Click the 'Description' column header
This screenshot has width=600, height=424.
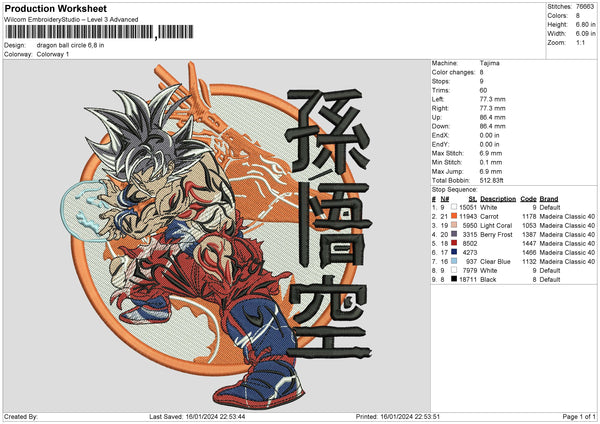(x=498, y=199)
